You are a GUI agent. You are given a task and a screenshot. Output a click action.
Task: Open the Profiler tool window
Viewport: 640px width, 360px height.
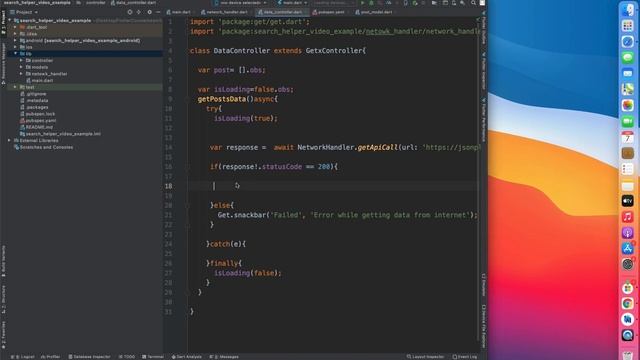(51, 357)
